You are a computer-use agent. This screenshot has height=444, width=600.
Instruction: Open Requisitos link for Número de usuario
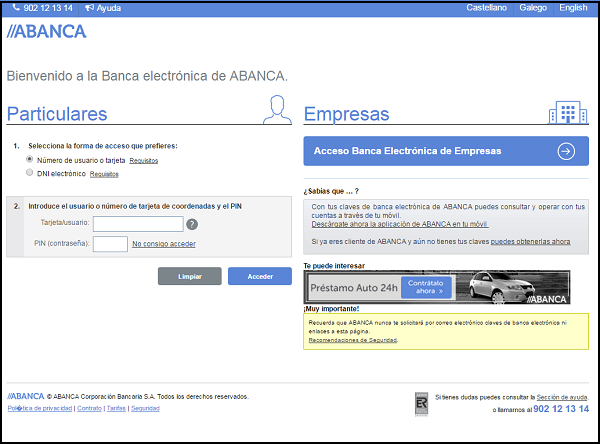(143, 160)
